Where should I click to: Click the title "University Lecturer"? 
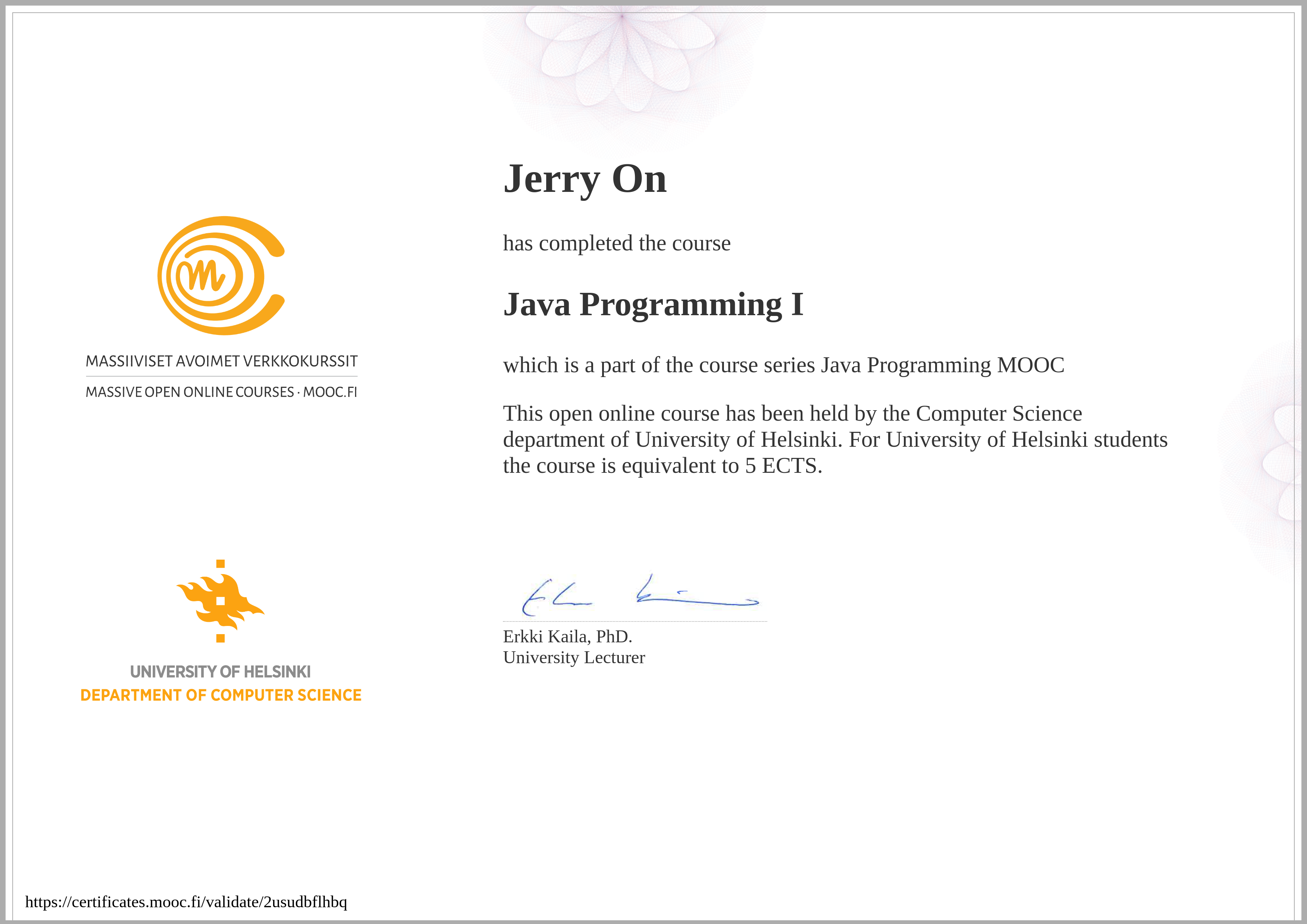pos(574,658)
